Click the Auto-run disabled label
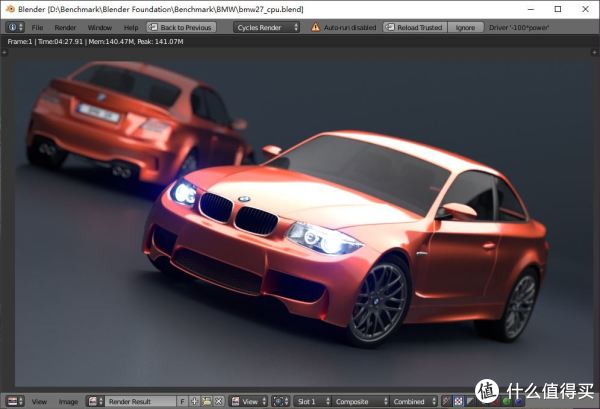The image size is (600, 409). coord(350,28)
